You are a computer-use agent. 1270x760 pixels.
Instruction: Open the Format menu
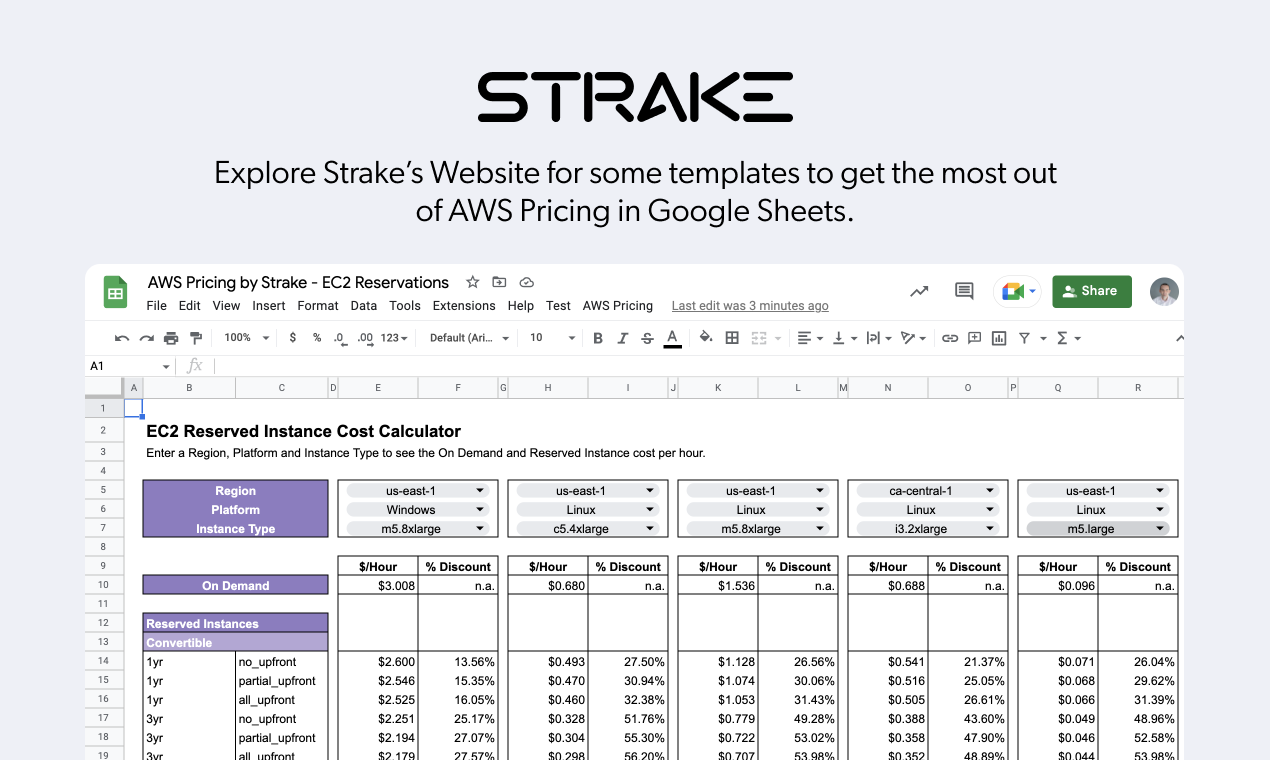318,306
